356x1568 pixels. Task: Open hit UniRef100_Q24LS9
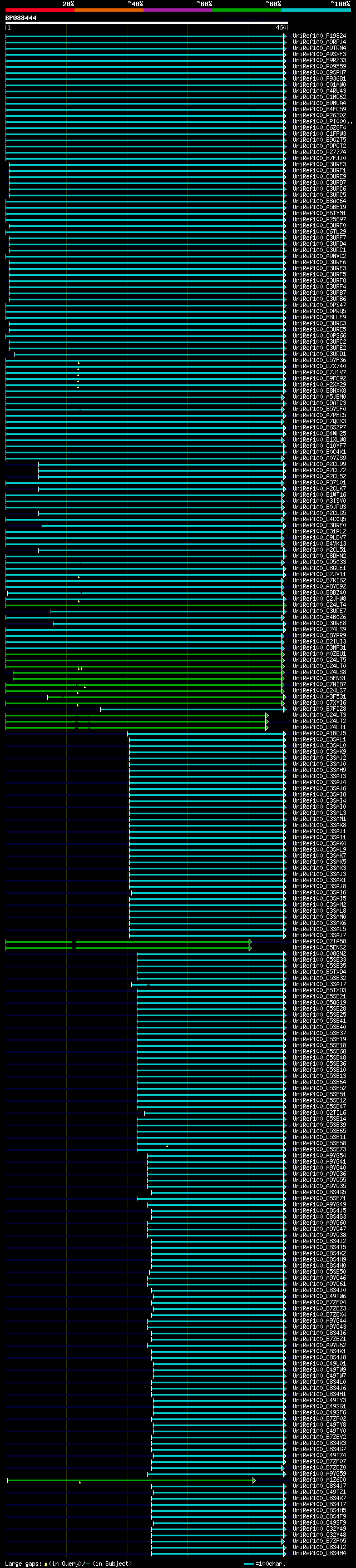tap(319, 630)
